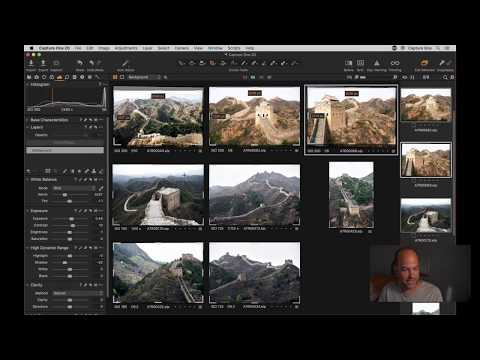Open the Window menu in menu bar

pyautogui.click(x=215, y=48)
